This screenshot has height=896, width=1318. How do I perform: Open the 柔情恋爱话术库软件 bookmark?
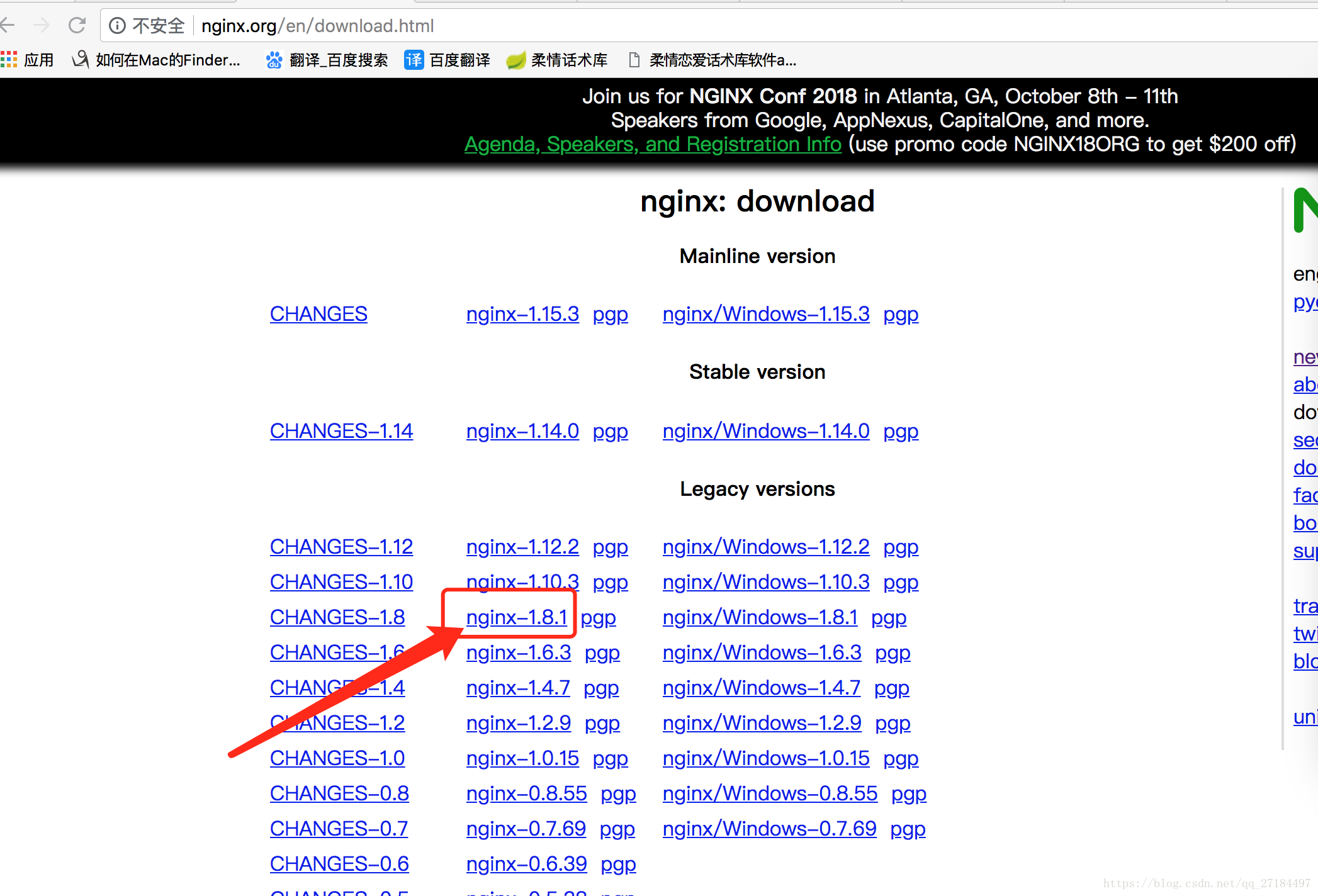[x=713, y=60]
